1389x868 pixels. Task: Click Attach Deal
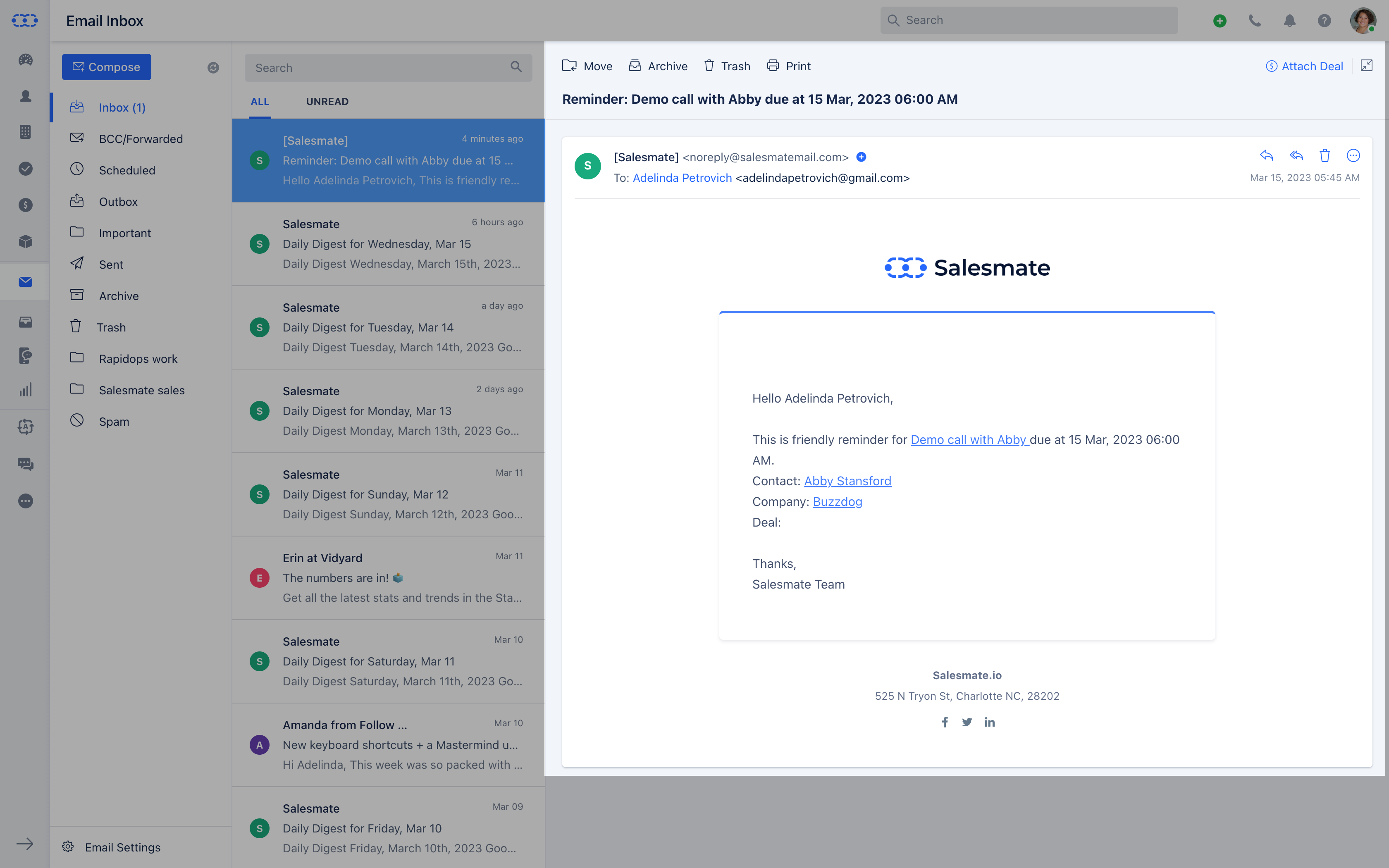tap(1304, 66)
